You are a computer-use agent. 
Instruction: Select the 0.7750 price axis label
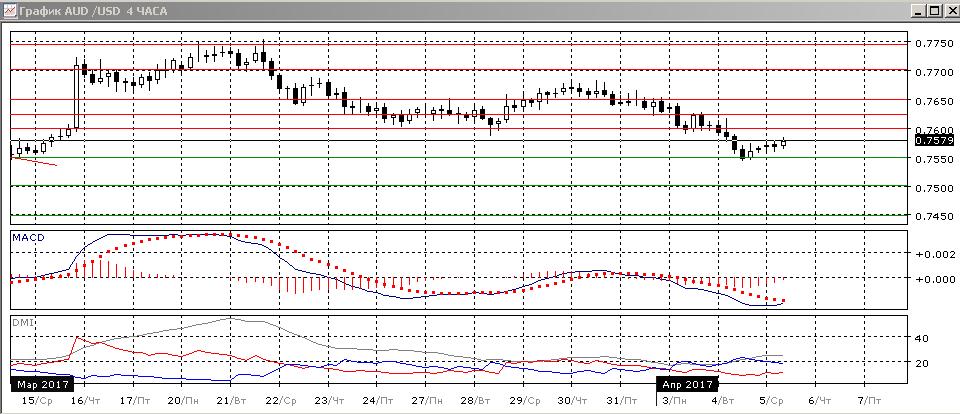pyautogui.click(x=934, y=43)
